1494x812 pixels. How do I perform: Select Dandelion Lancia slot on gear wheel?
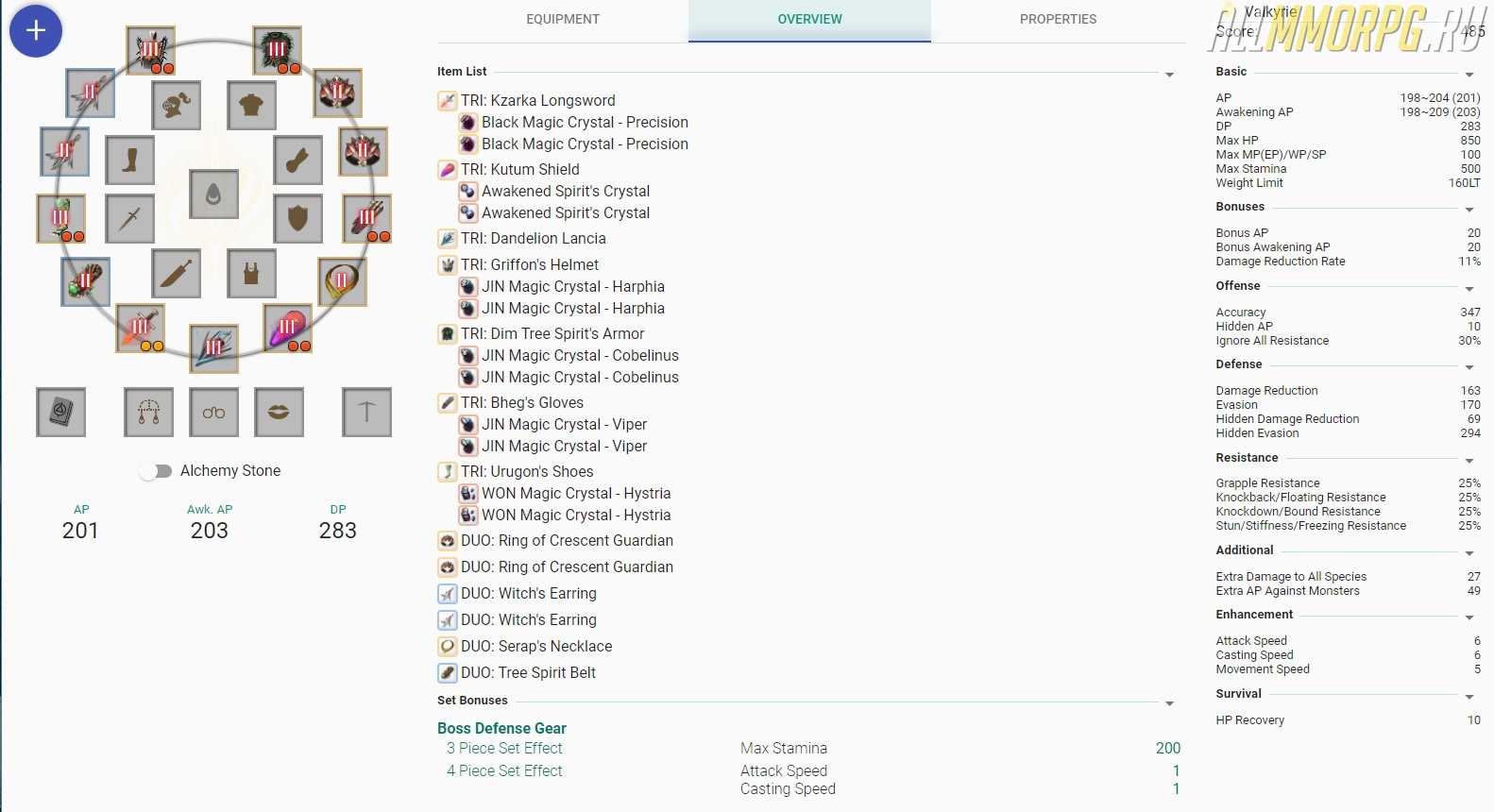[x=213, y=348]
